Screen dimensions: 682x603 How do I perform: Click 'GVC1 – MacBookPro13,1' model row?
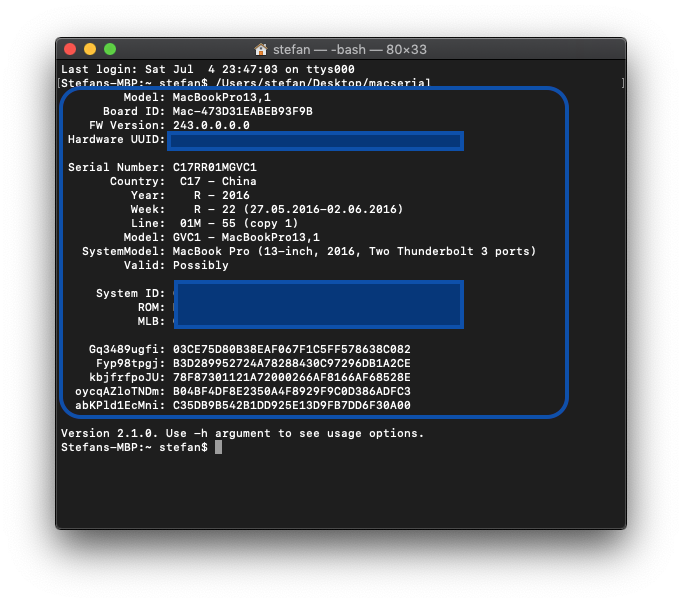[246, 237]
